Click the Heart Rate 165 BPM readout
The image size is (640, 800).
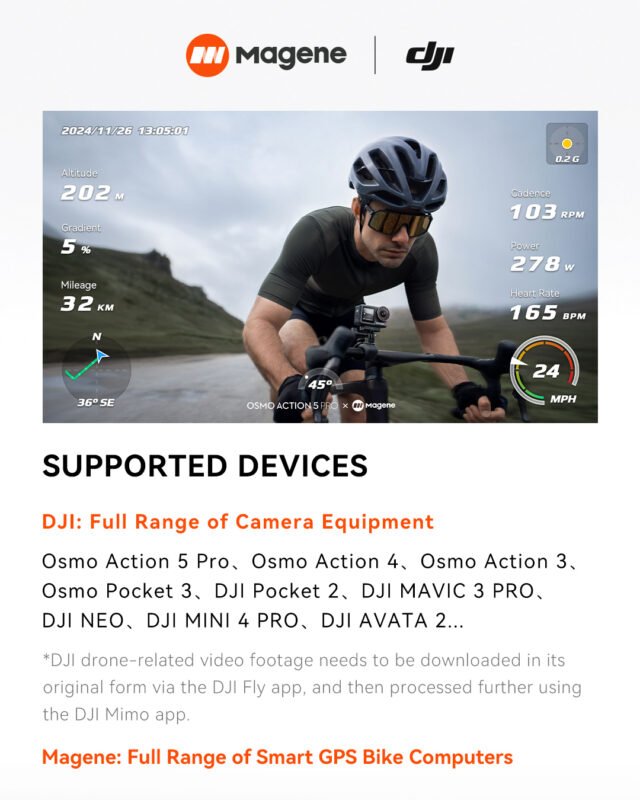coord(548,305)
